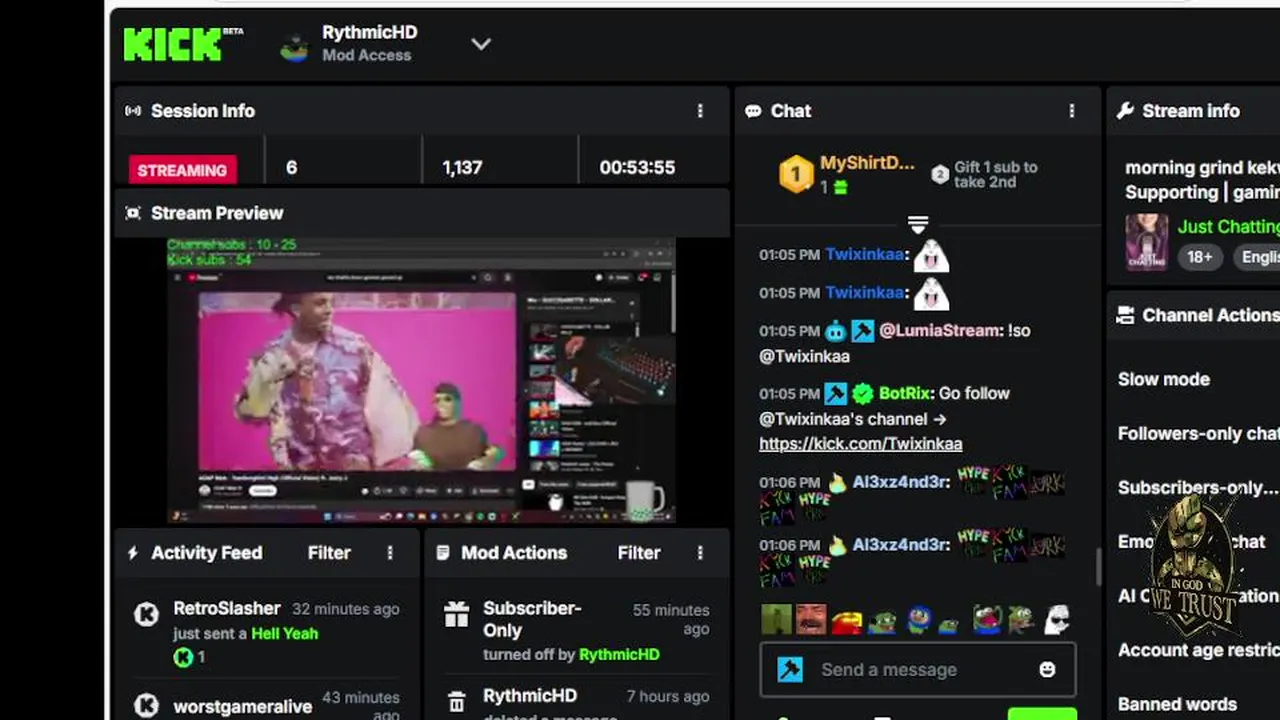Open the Mod Actions Filter
The width and height of the screenshot is (1280, 720).
pos(639,553)
